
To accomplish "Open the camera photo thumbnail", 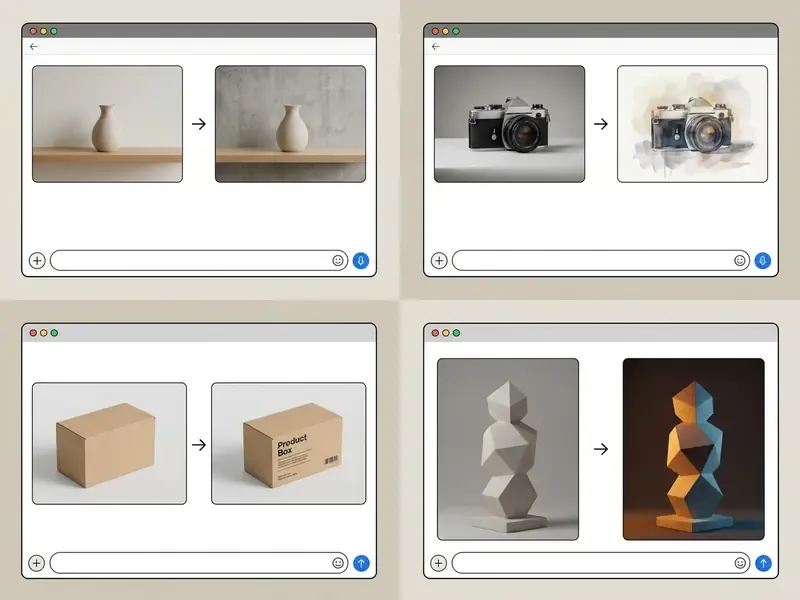I will (x=509, y=124).
